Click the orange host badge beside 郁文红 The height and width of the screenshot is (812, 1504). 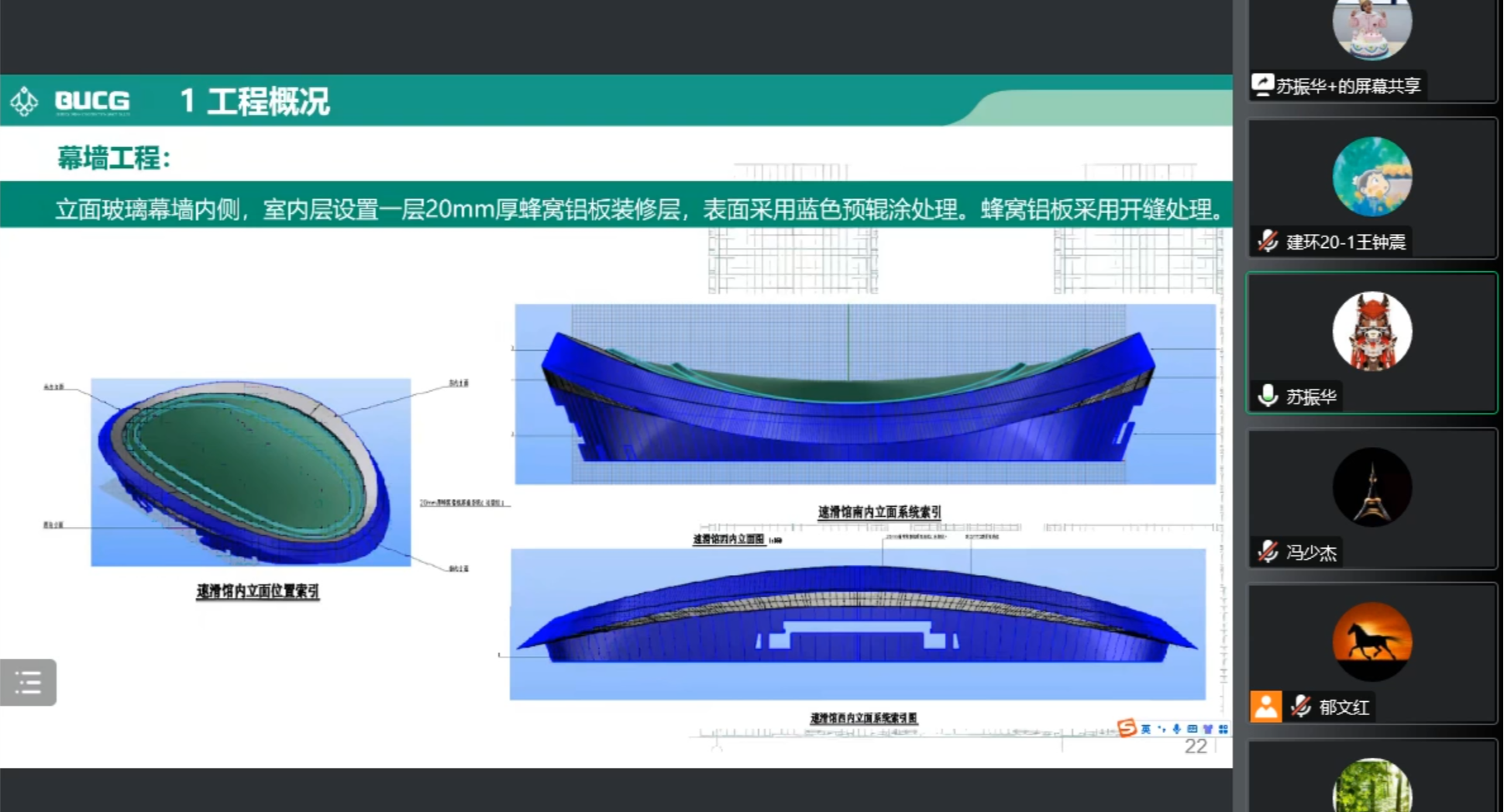coord(1266,706)
